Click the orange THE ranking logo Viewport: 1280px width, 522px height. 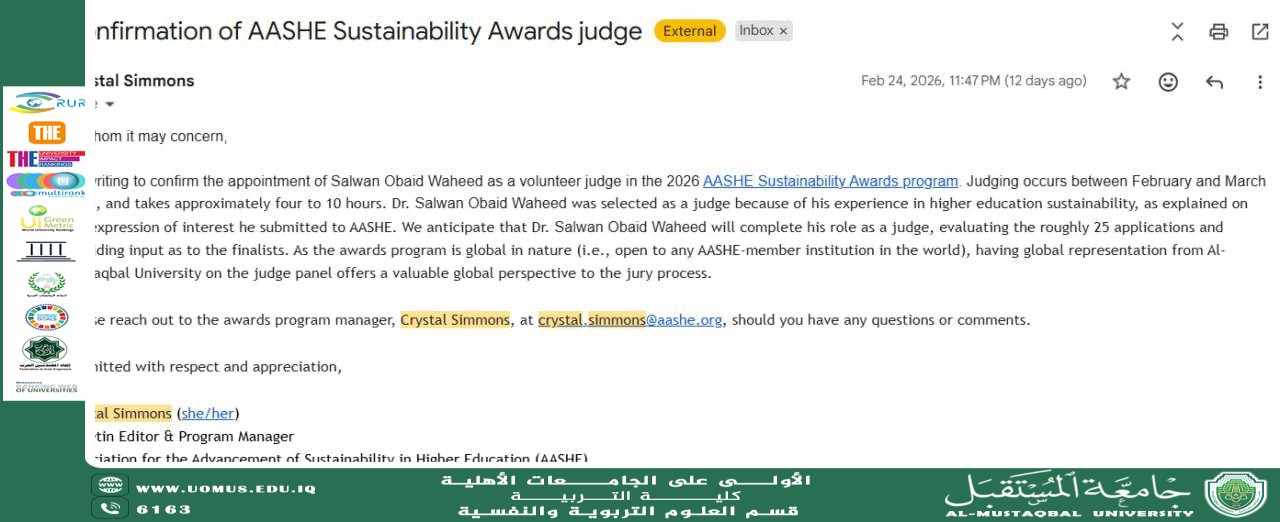[46, 132]
